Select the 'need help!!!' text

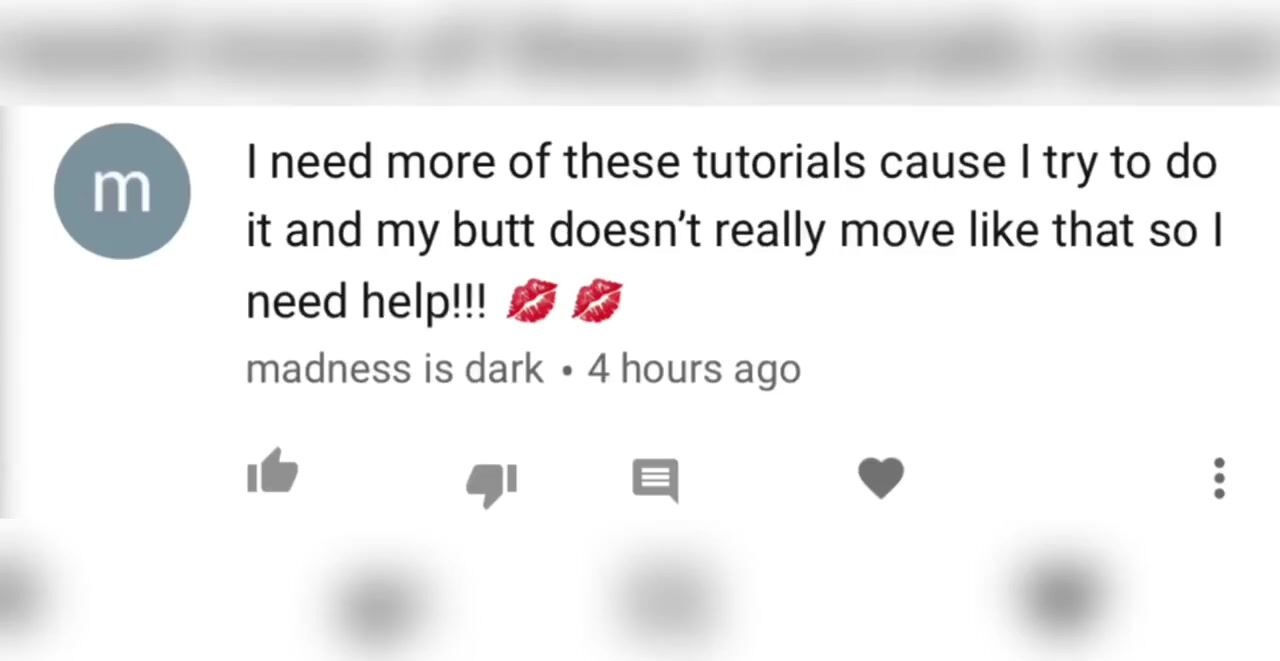tap(366, 302)
